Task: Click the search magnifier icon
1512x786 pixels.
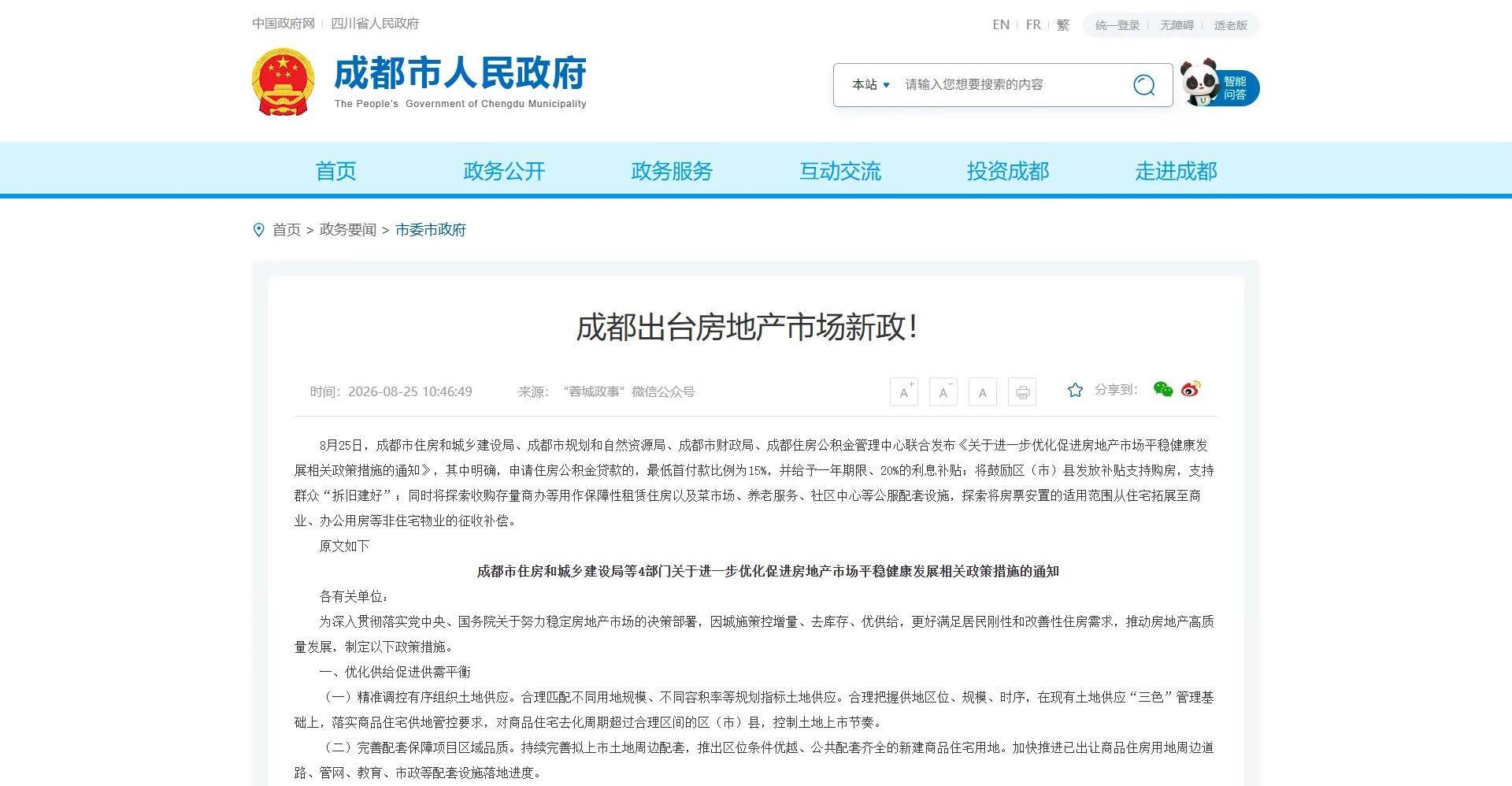Action: [x=1143, y=84]
